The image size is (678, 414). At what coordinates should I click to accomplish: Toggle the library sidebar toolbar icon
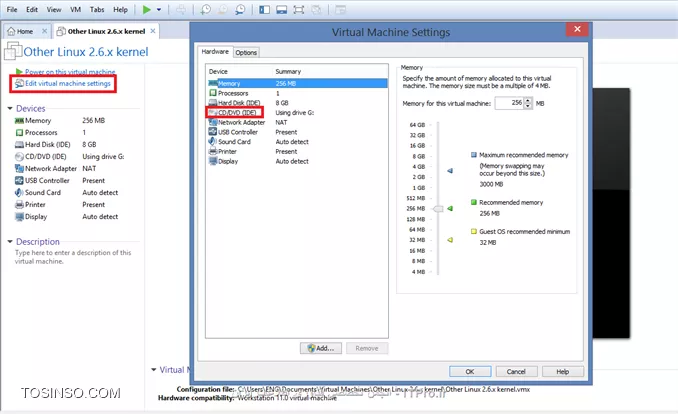[x=264, y=10]
